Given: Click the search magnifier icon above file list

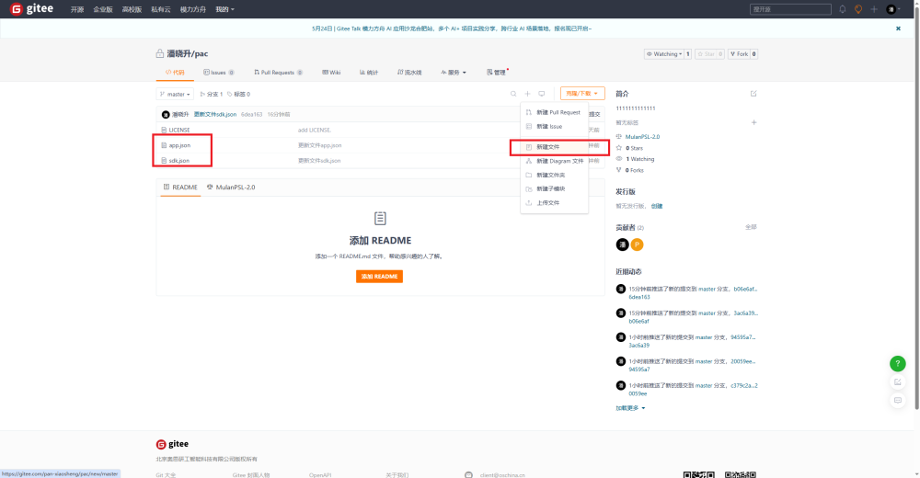Looking at the screenshot, I should 514,94.
